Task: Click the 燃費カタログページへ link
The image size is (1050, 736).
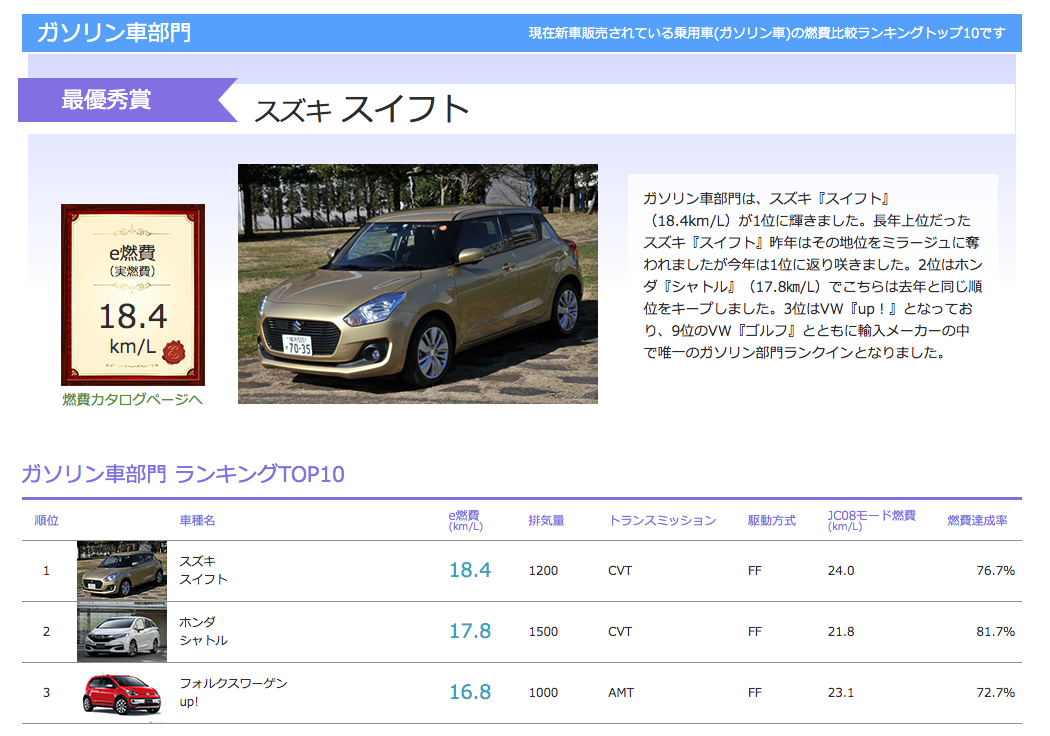Action: coord(132,400)
